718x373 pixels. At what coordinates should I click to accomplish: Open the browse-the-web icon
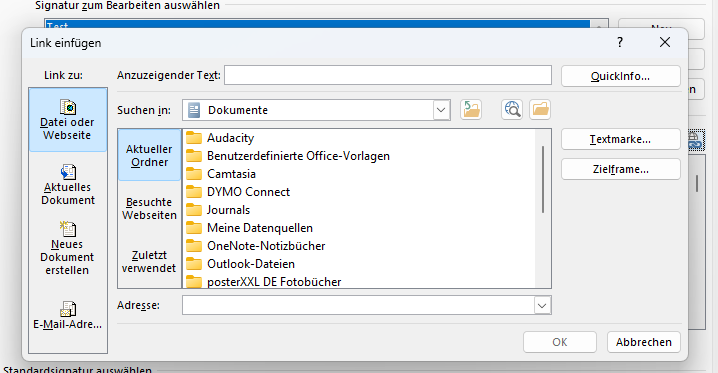pyautogui.click(x=512, y=110)
